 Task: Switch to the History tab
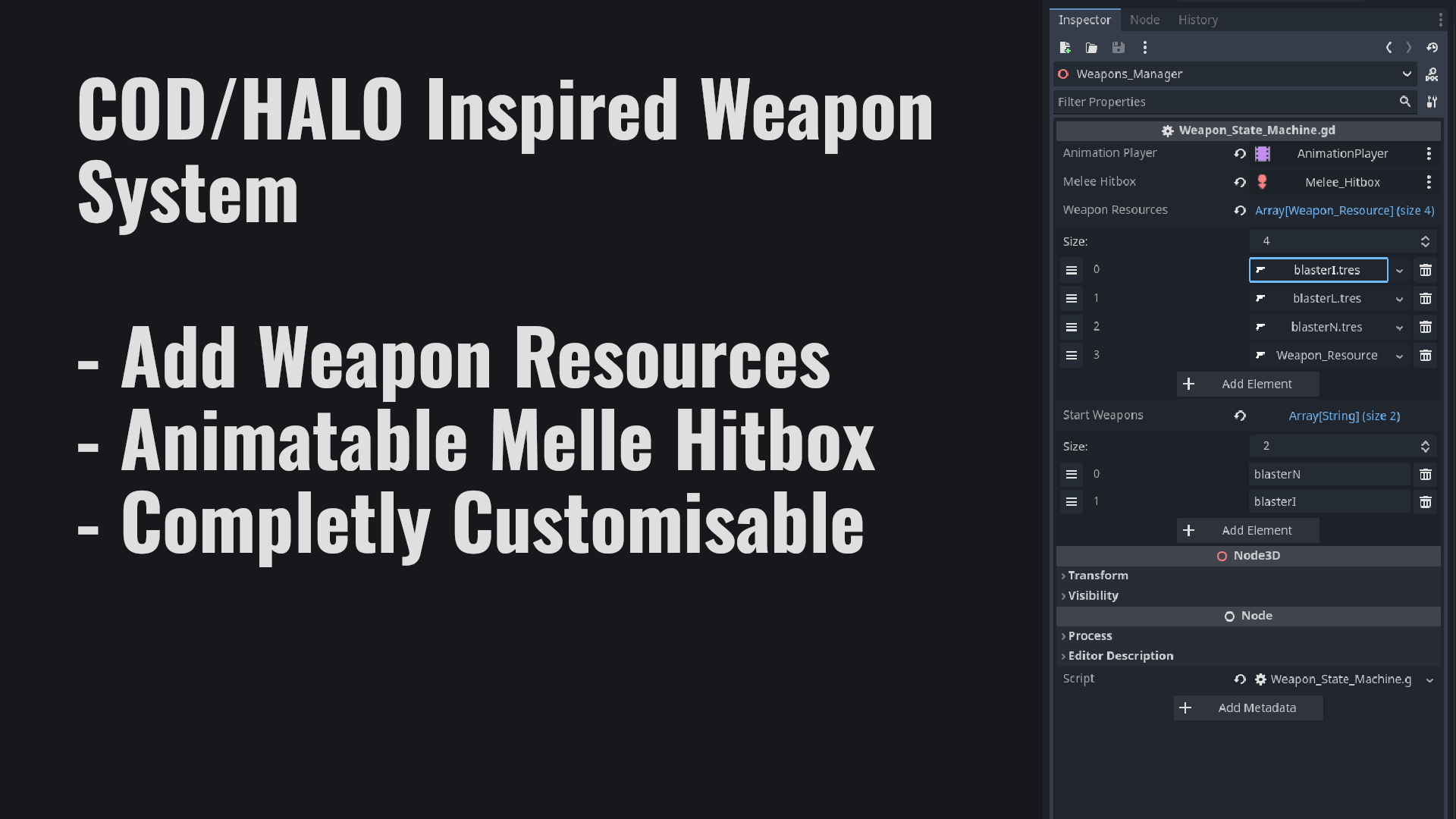[x=1198, y=20]
